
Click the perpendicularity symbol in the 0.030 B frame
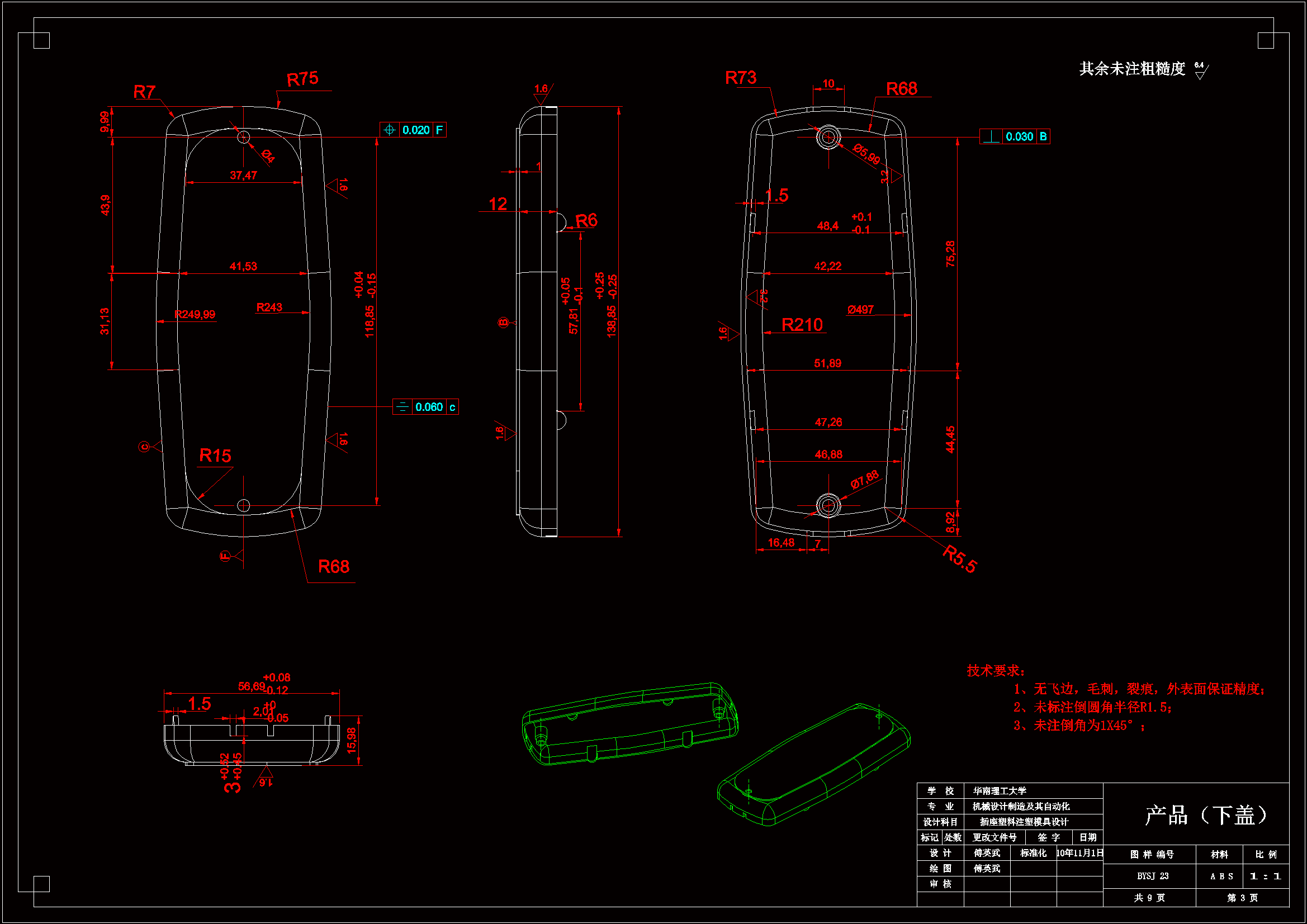pos(991,136)
